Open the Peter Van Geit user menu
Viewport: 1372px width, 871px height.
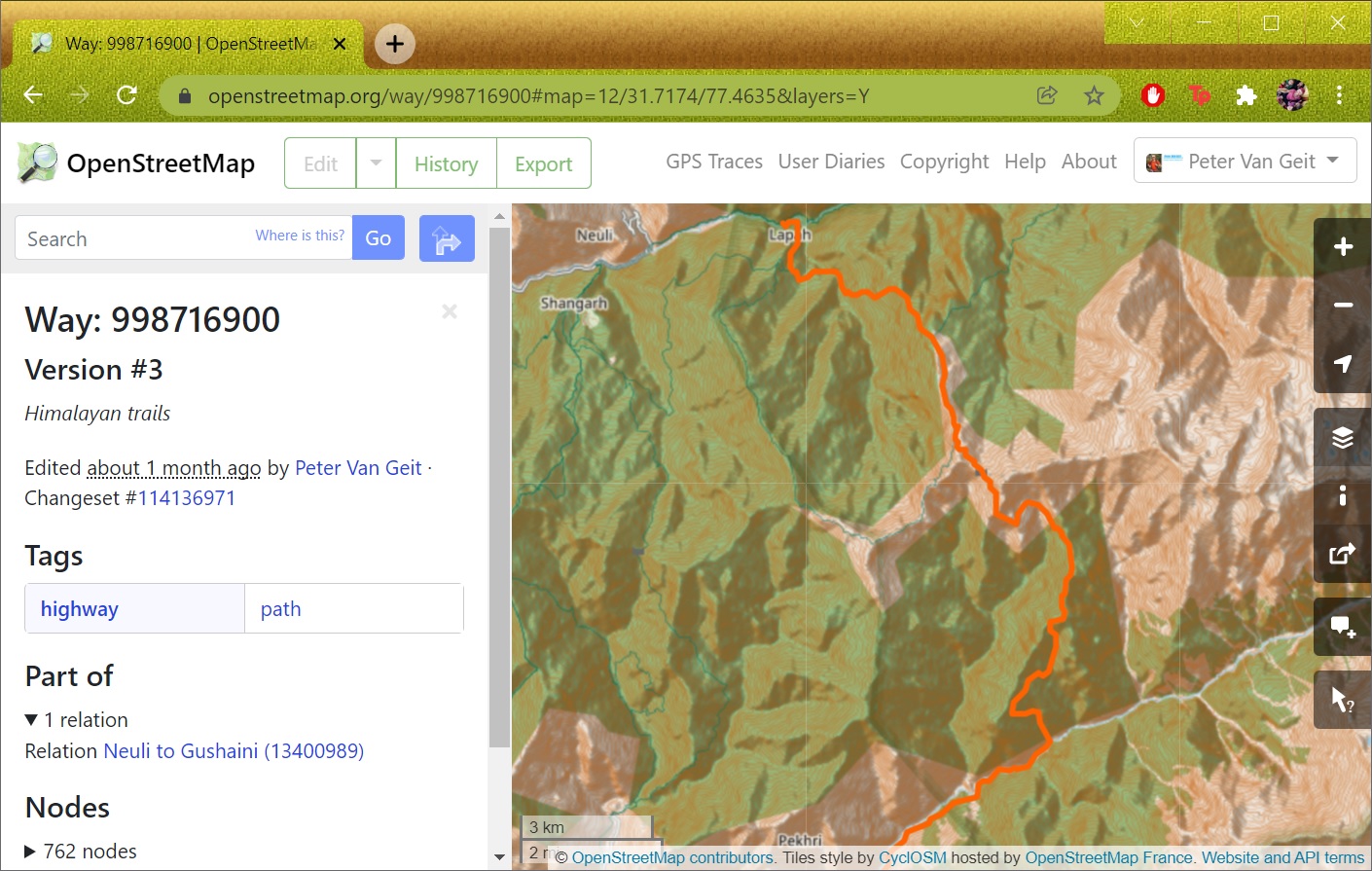pyautogui.click(x=1246, y=162)
